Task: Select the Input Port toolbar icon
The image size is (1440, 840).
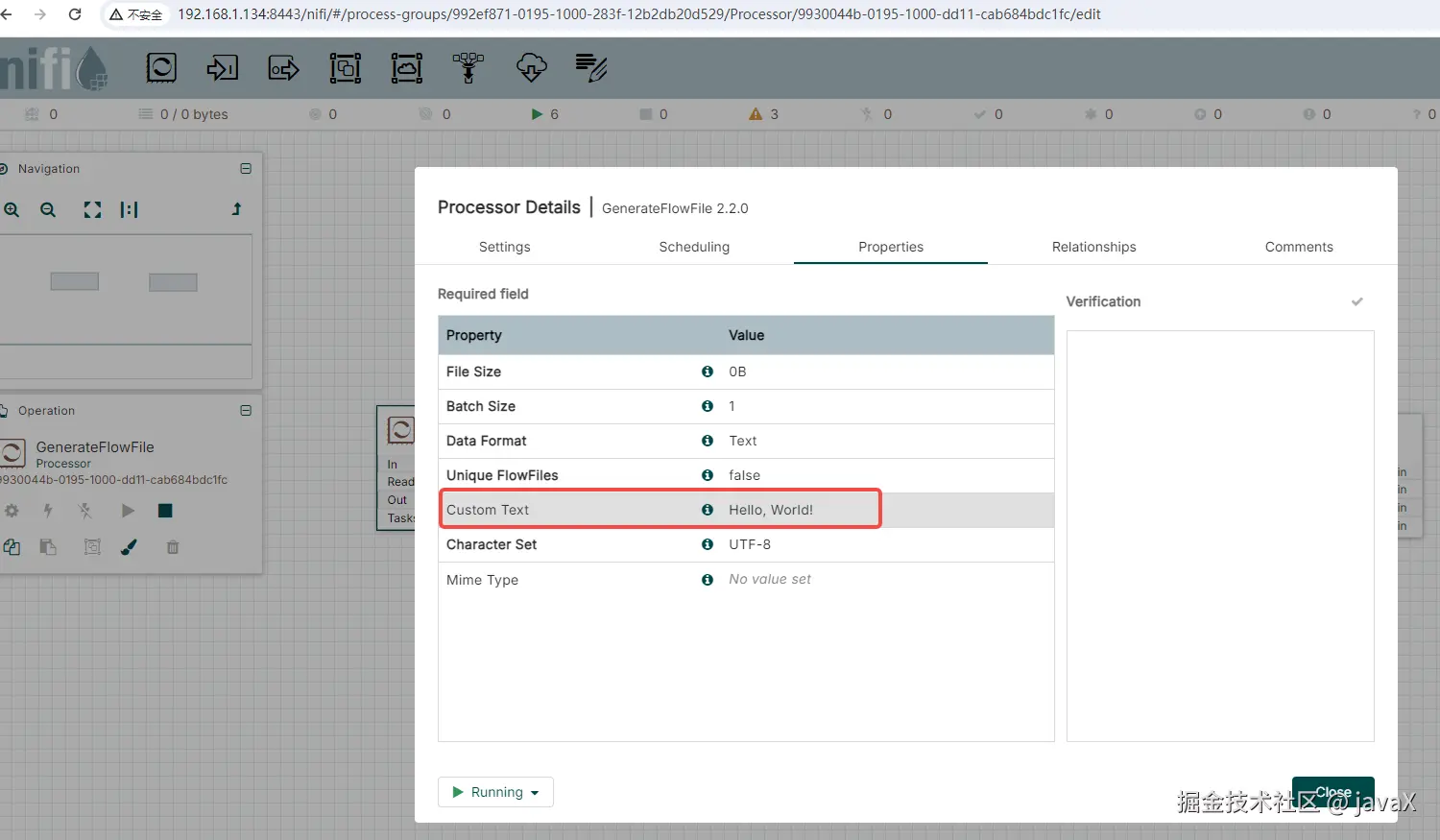Action: click(x=223, y=67)
